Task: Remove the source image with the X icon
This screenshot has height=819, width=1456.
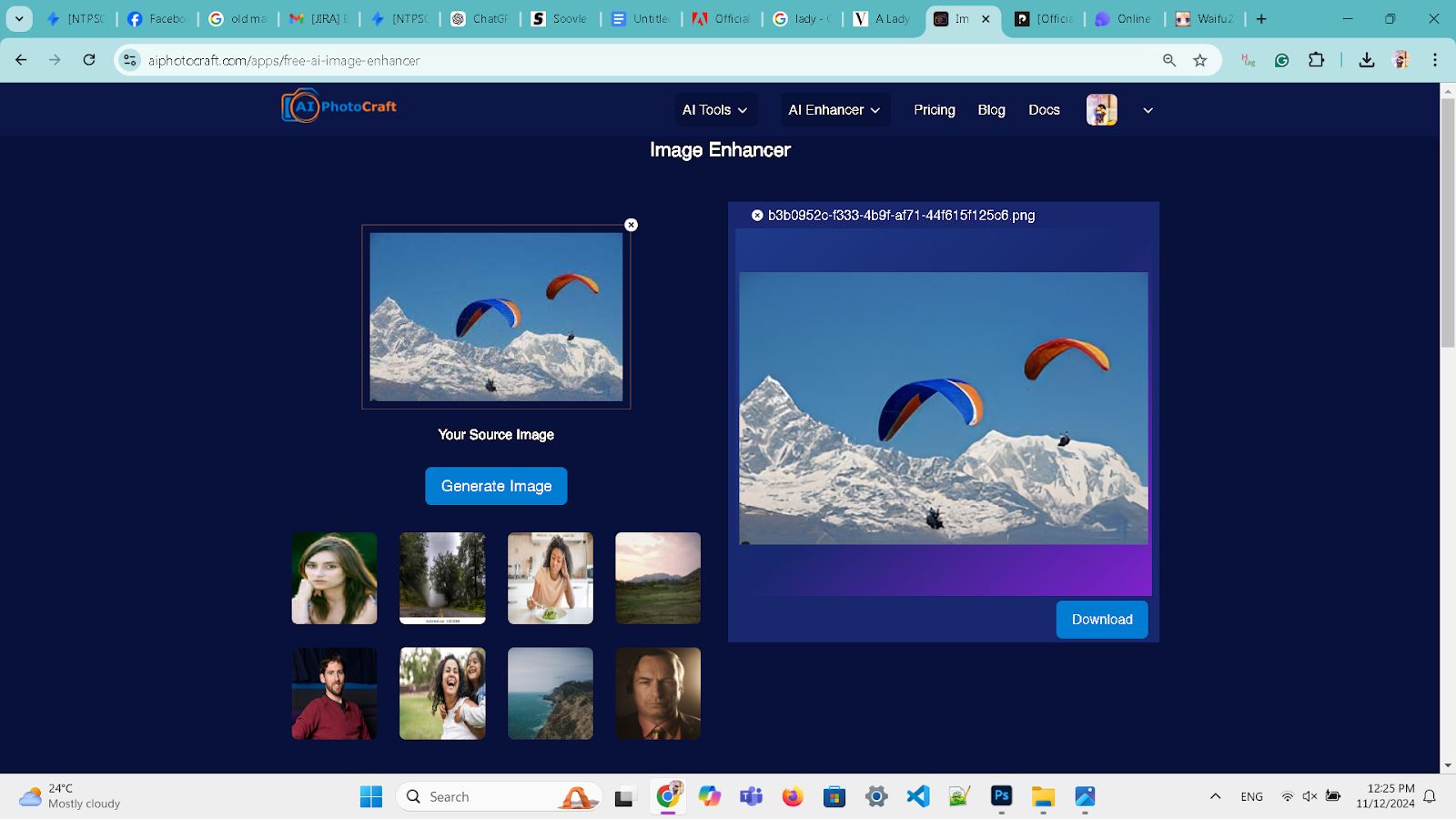Action: (x=632, y=225)
